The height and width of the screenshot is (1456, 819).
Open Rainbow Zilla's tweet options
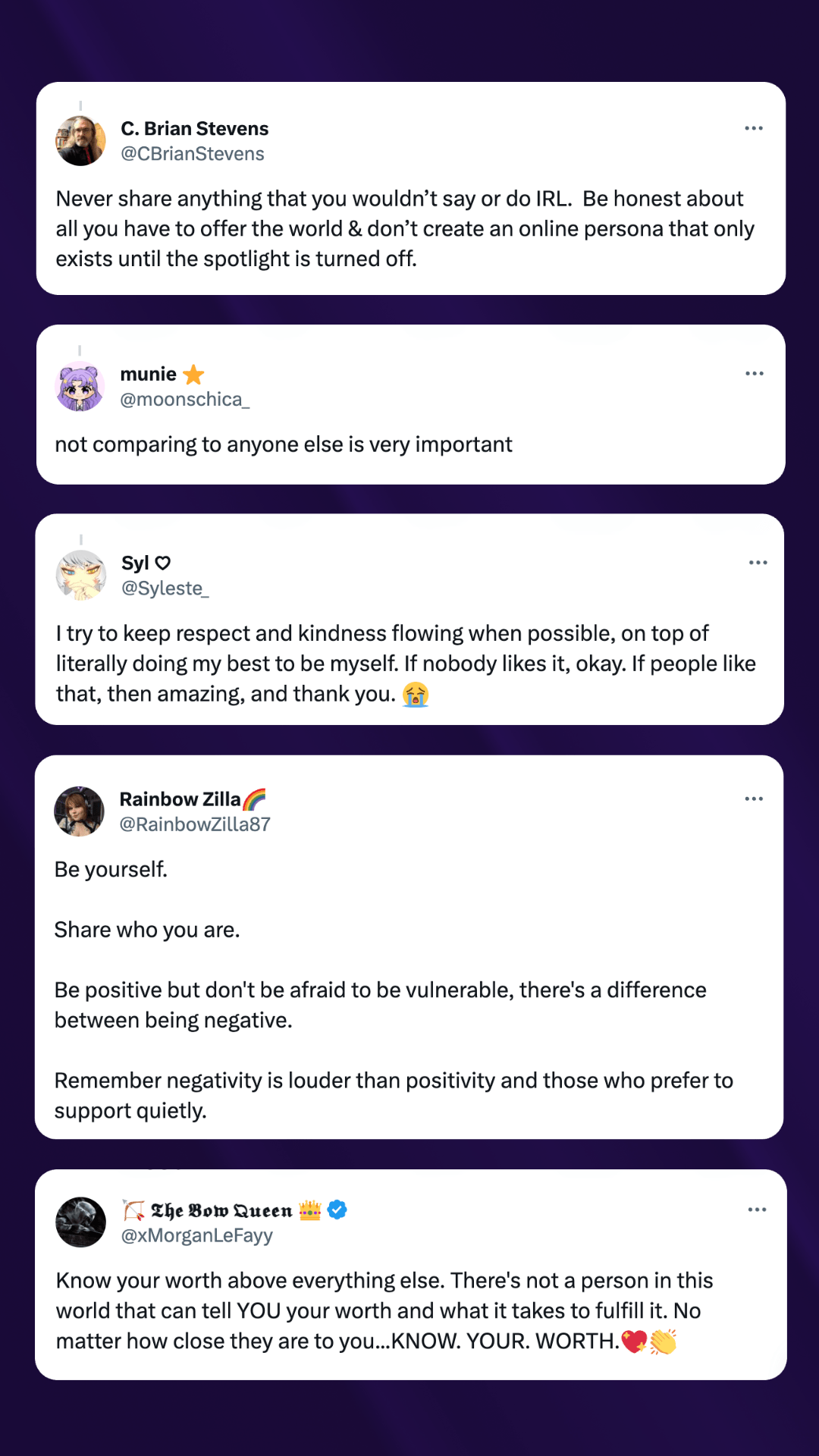pos(753,799)
